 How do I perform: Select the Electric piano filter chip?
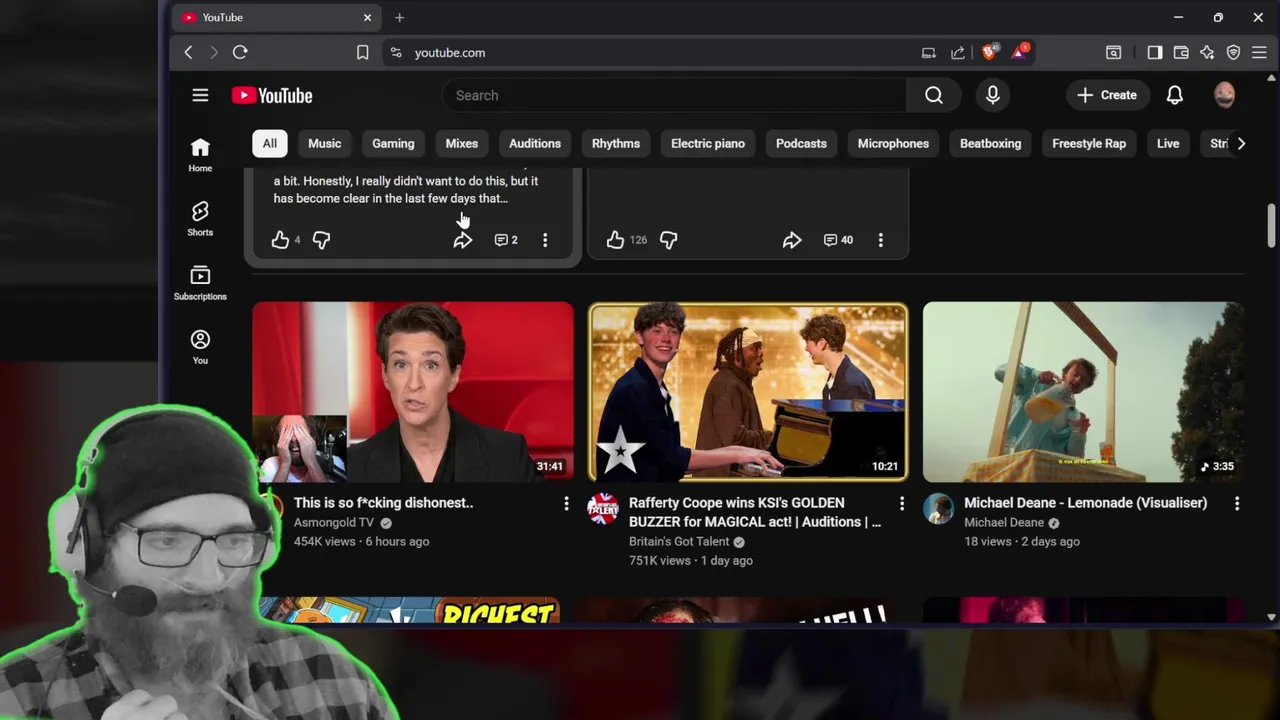[x=708, y=143]
